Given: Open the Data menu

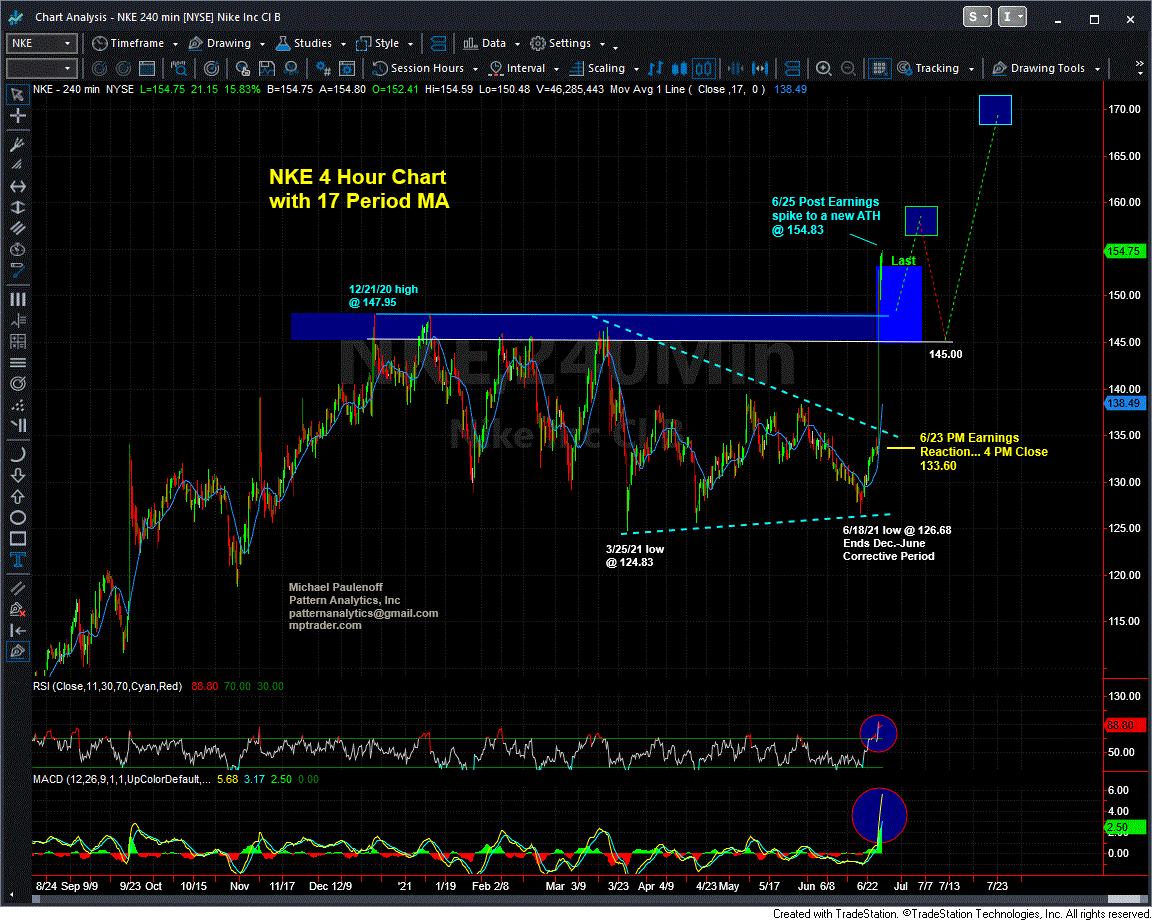Looking at the screenshot, I should pos(485,43).
